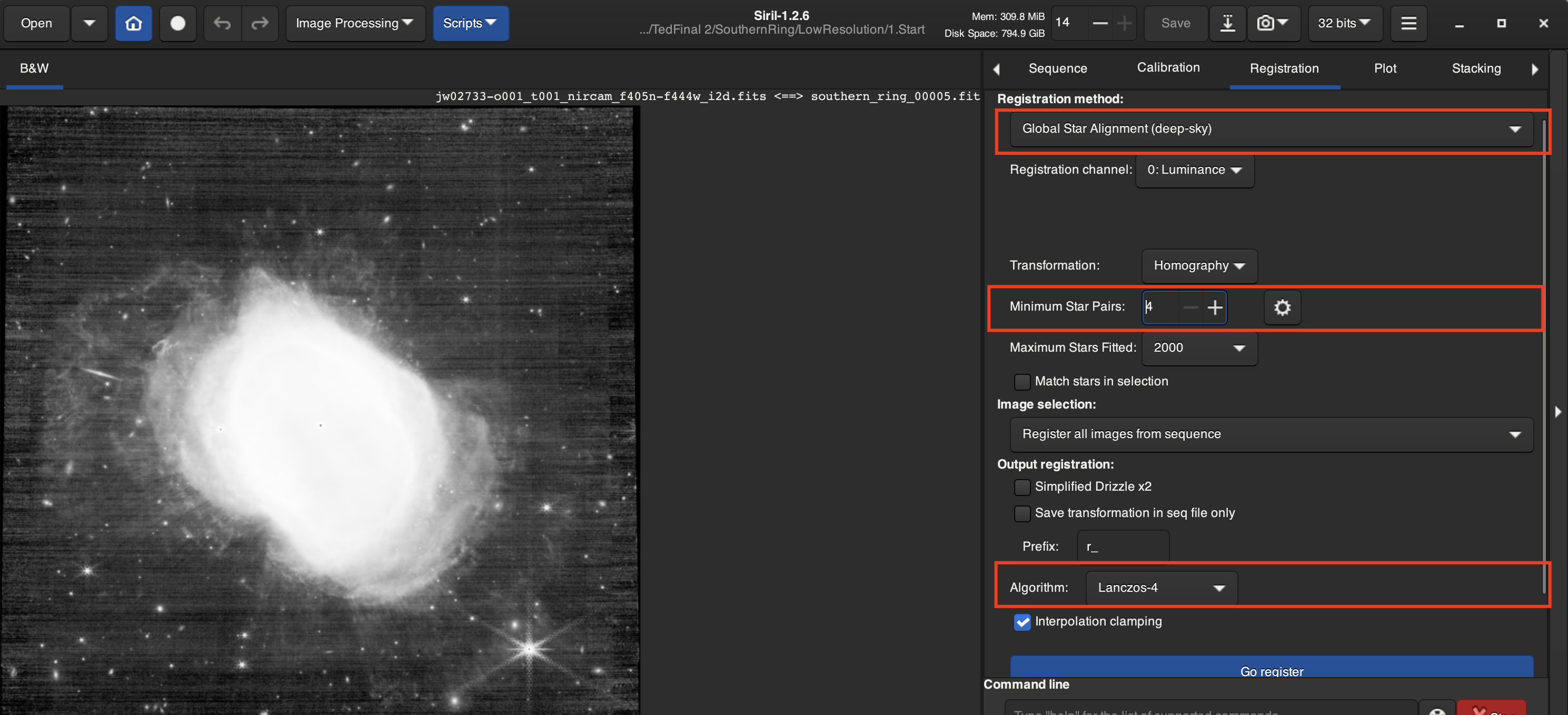The height and width of the screenshot is (715, 1568).
Task: Toggle Simplified Drizzle x2 checkbox
Action: [1022, 487]
